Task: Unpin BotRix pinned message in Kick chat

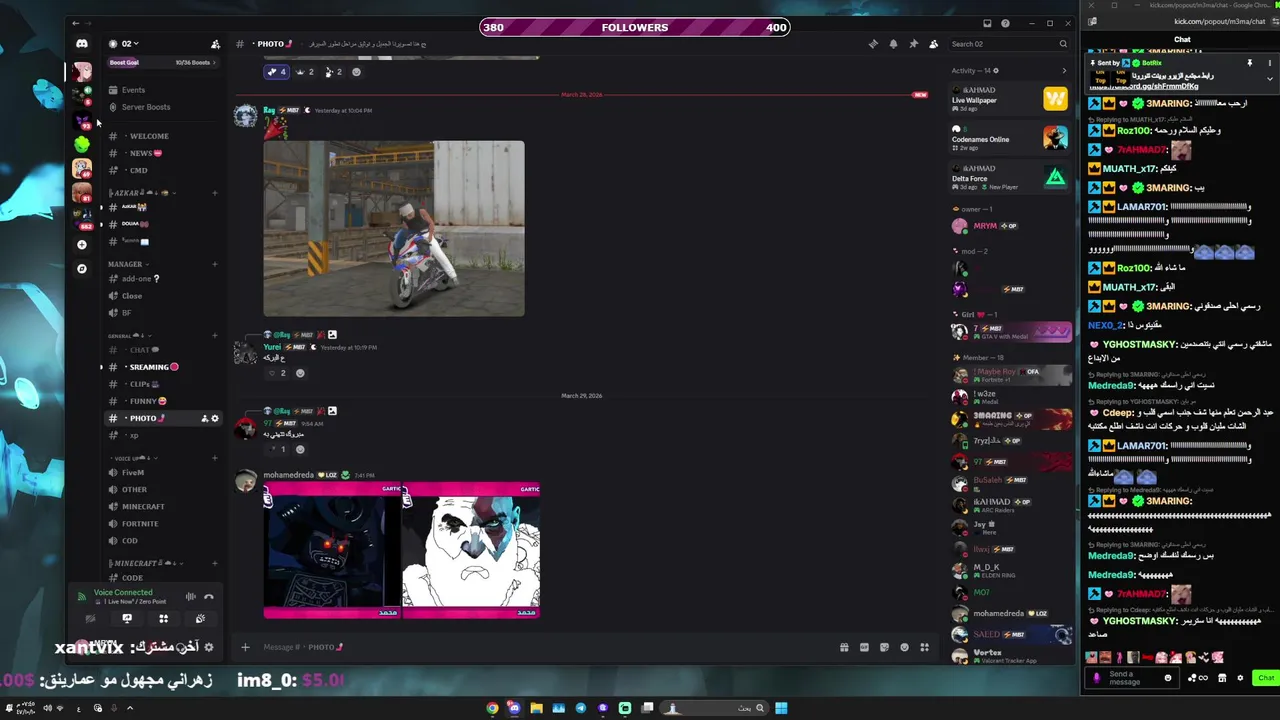Action: tap(1249, 63)
